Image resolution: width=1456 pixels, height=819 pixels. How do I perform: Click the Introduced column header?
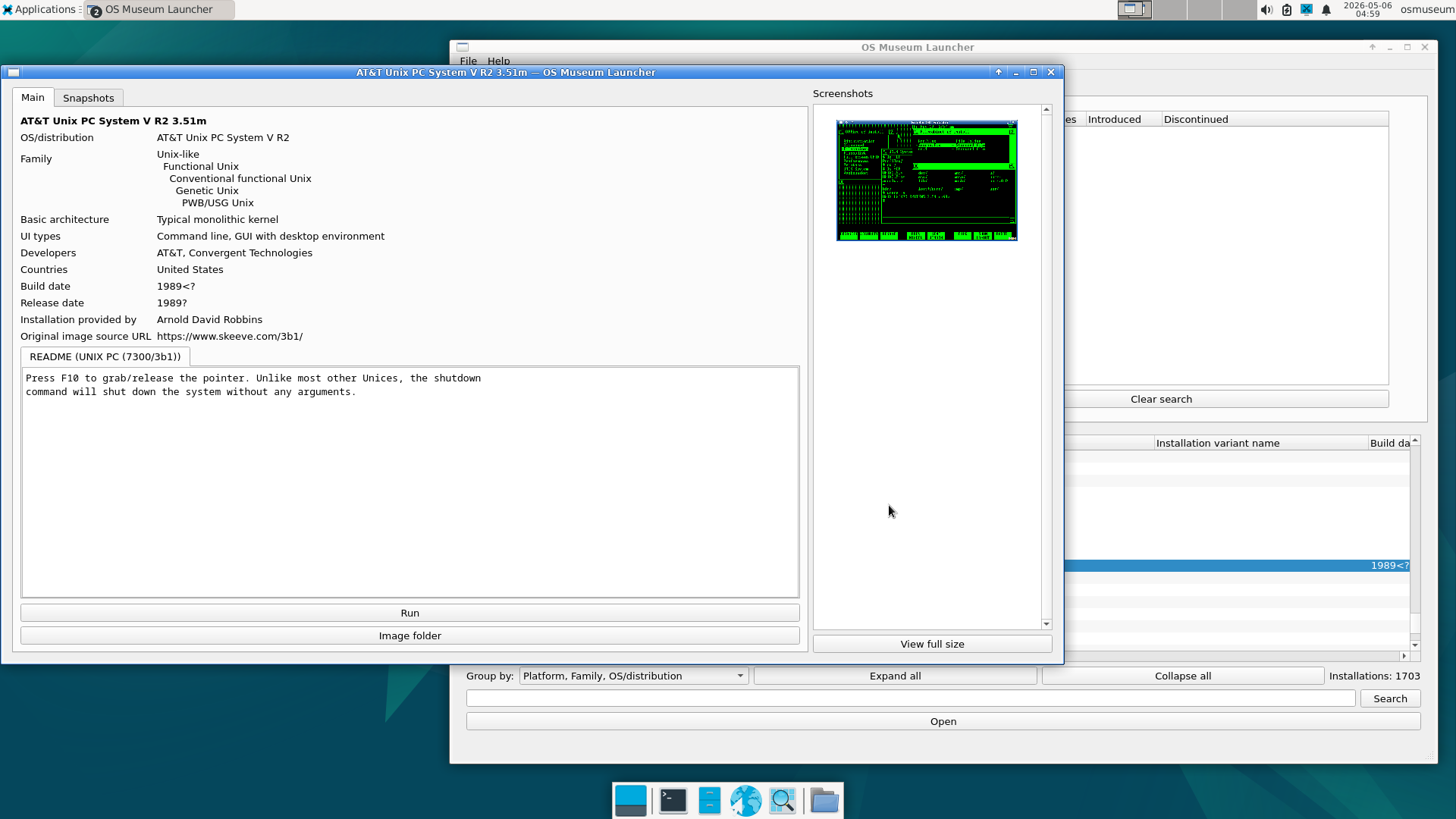pyautogui.click(x=1123, y=119)
